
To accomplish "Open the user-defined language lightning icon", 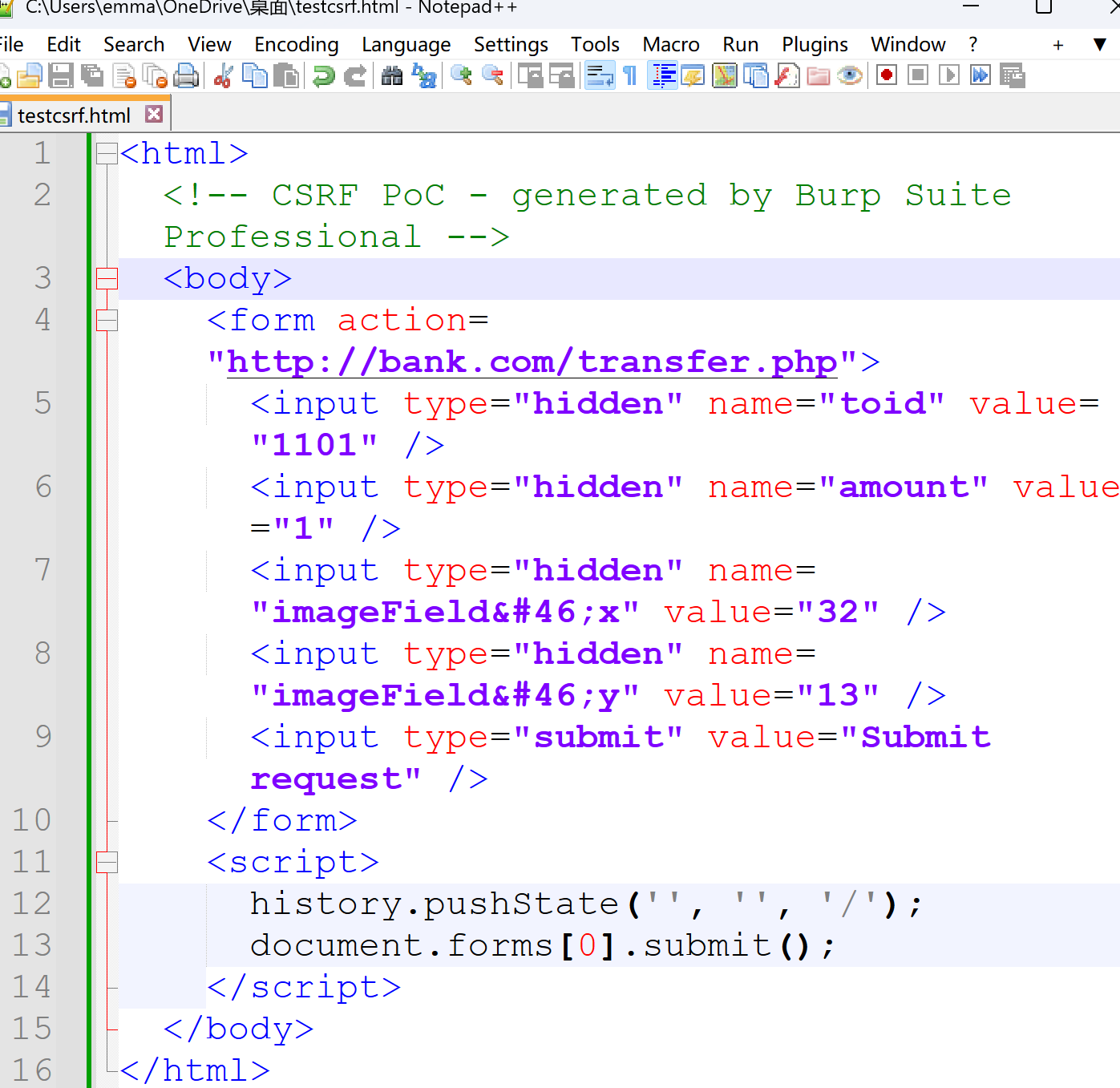I will (693, 76).
